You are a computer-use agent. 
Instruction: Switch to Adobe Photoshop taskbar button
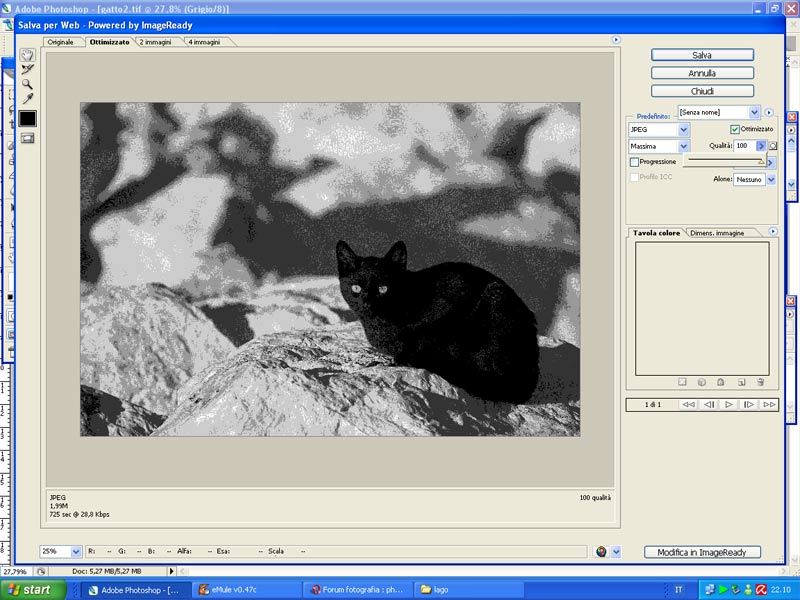135,590
